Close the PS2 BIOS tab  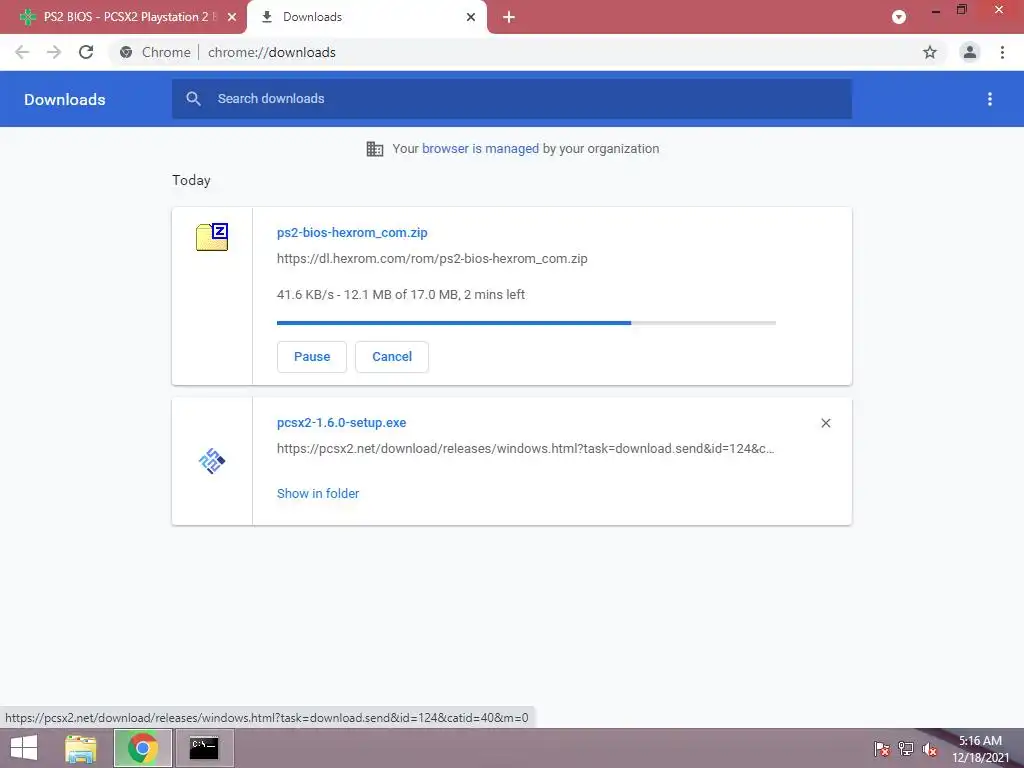(x=232, y=17)
